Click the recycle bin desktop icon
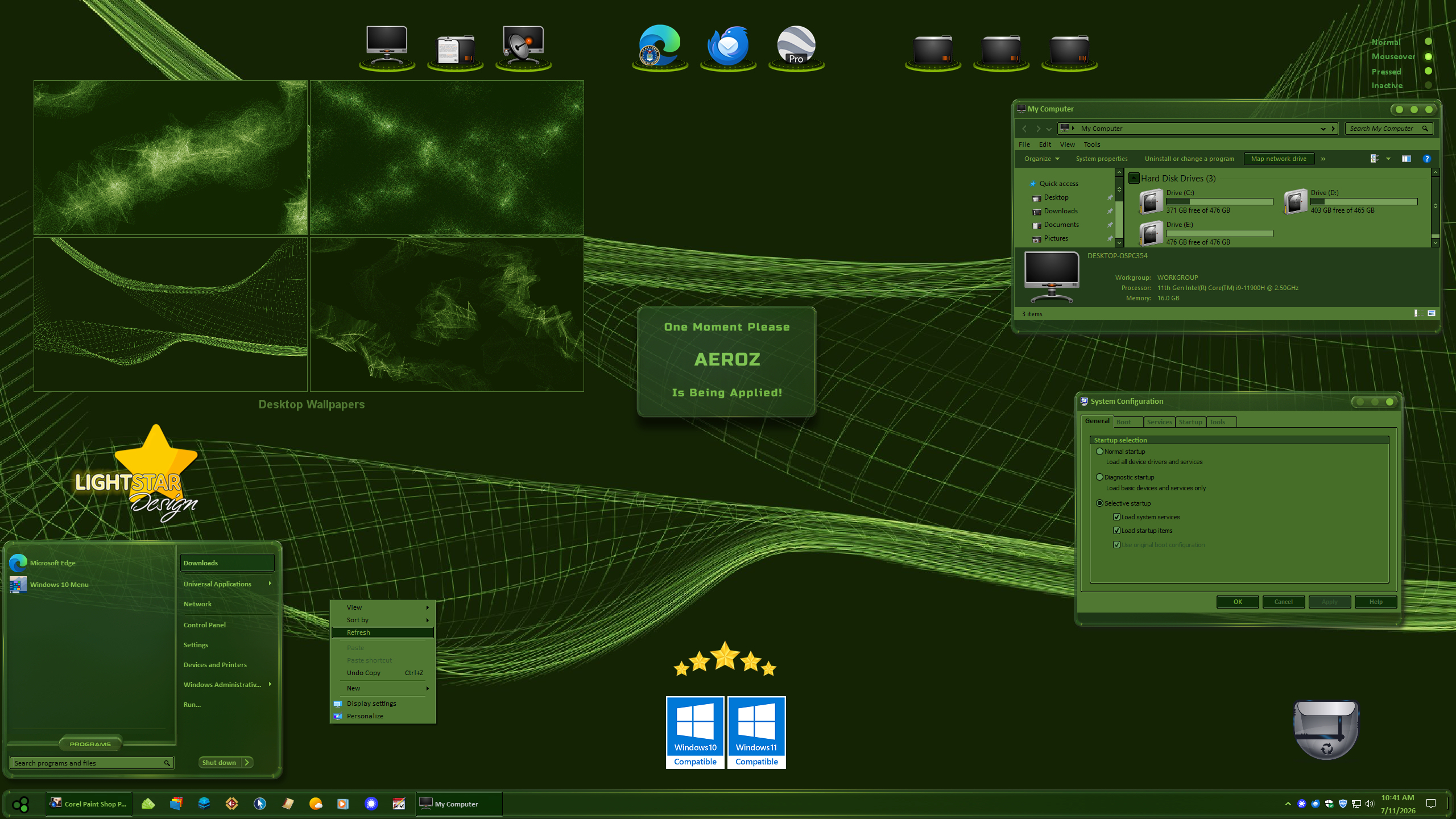This screenshot has width=1456, height=819. [x=1326, y=729]
